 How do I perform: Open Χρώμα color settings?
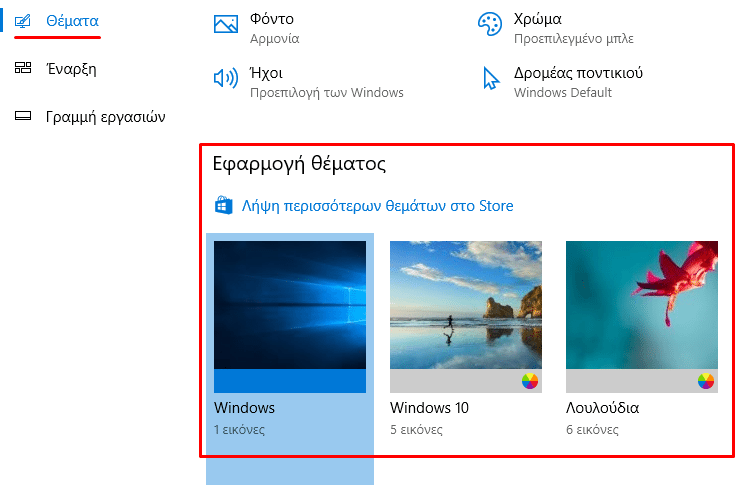556,28
